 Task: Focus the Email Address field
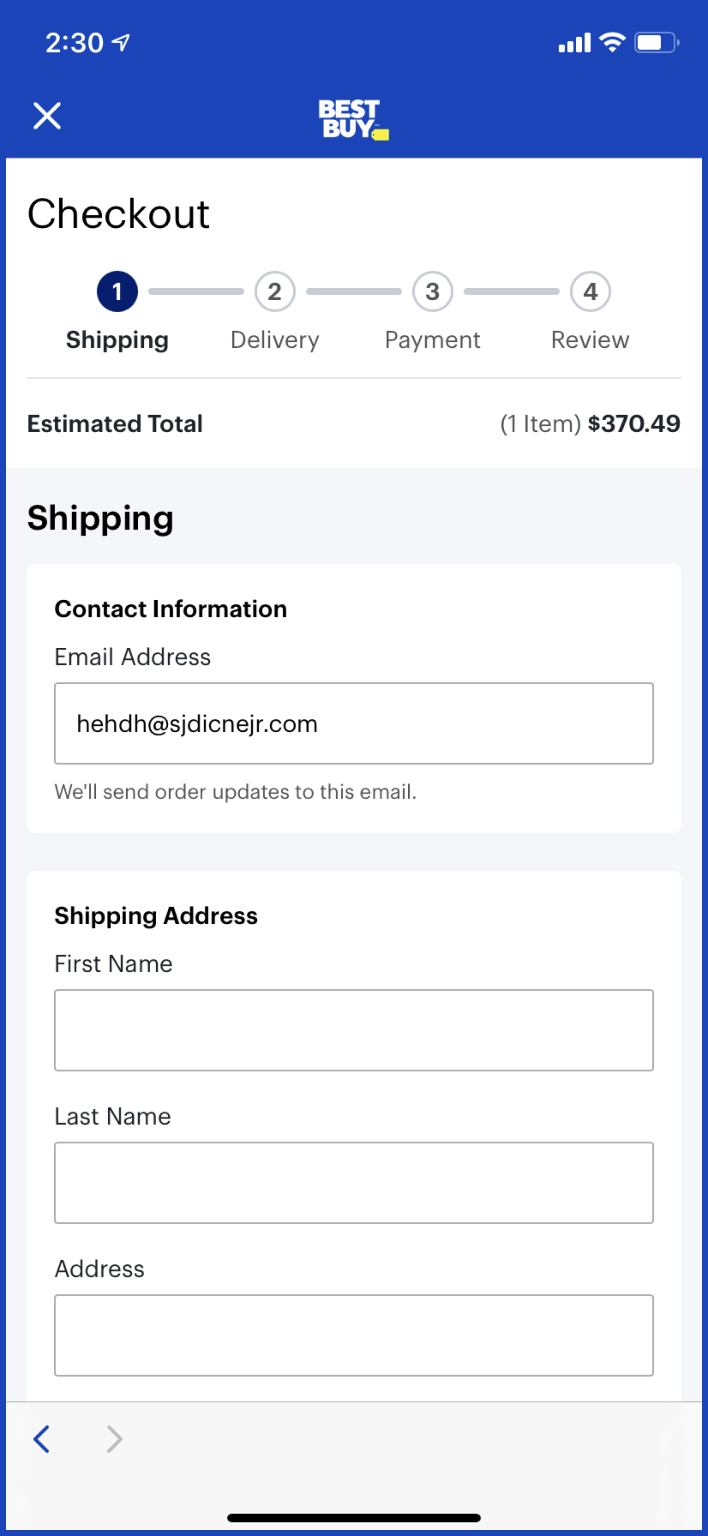pyautogui.click(x=354, y=724)
